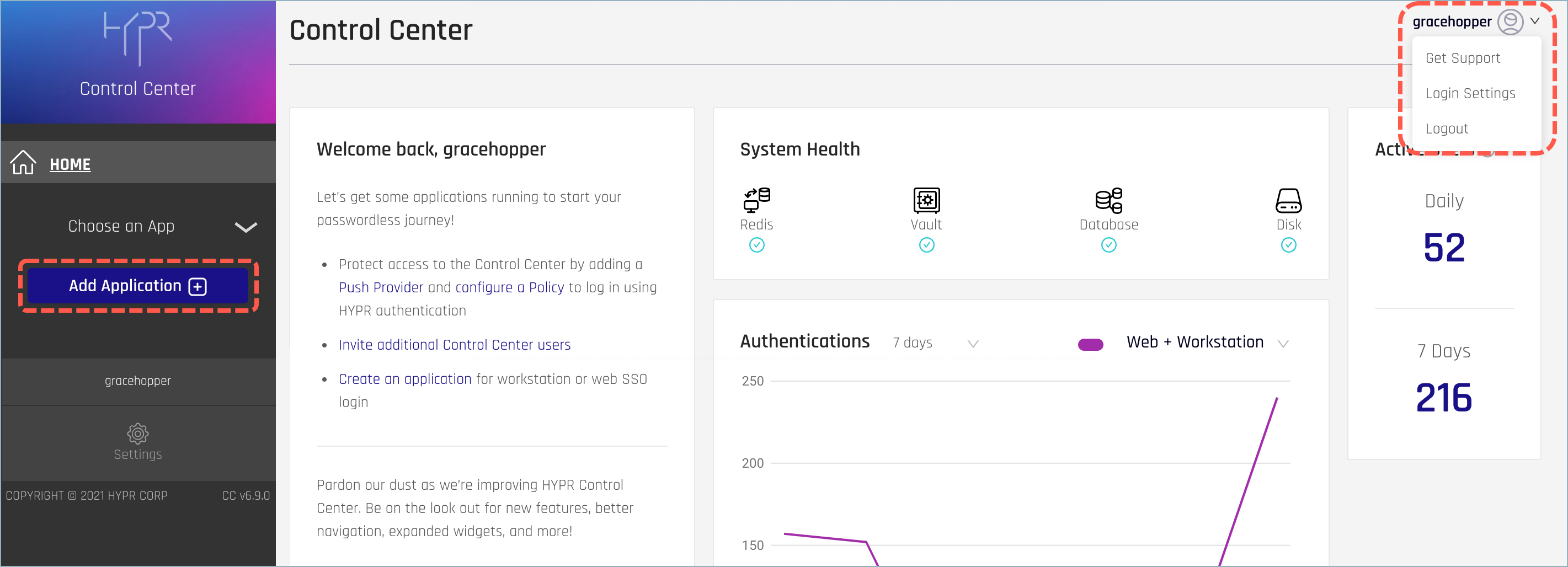Click the HYPR logo in sidebar
The height and width of the screenshot is (567, 1568).
pyautogui.click(x=137, y=38)
